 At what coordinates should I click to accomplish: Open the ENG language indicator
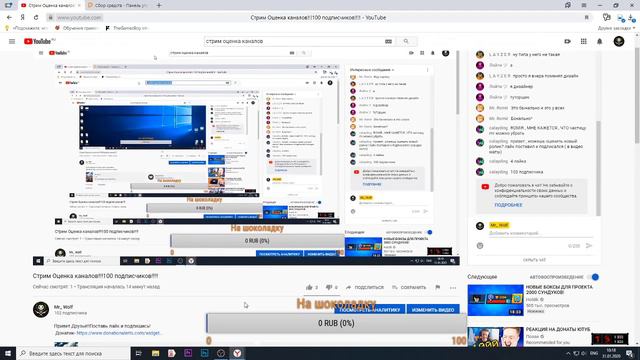[594, 353]
